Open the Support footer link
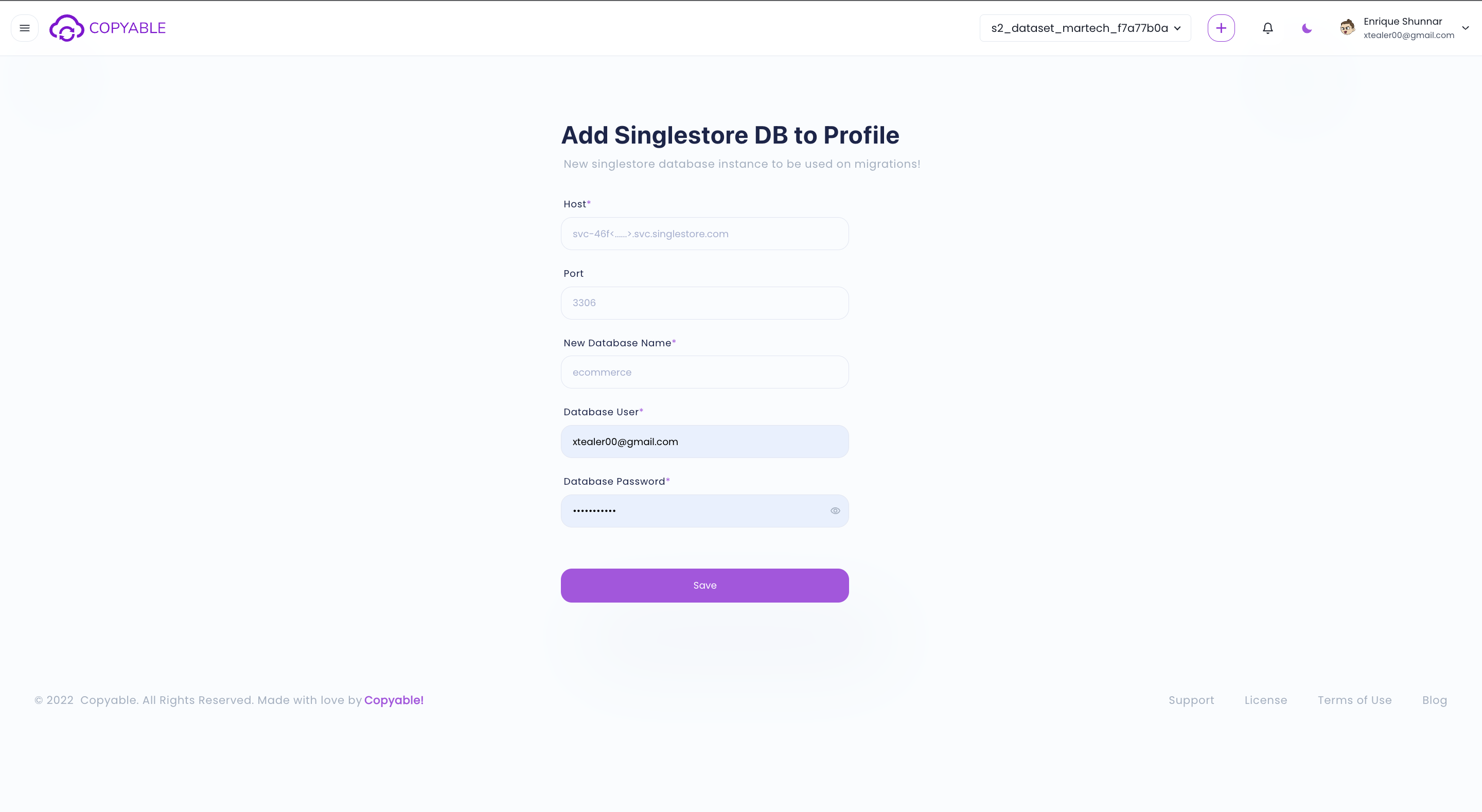 coord(1191,700)
